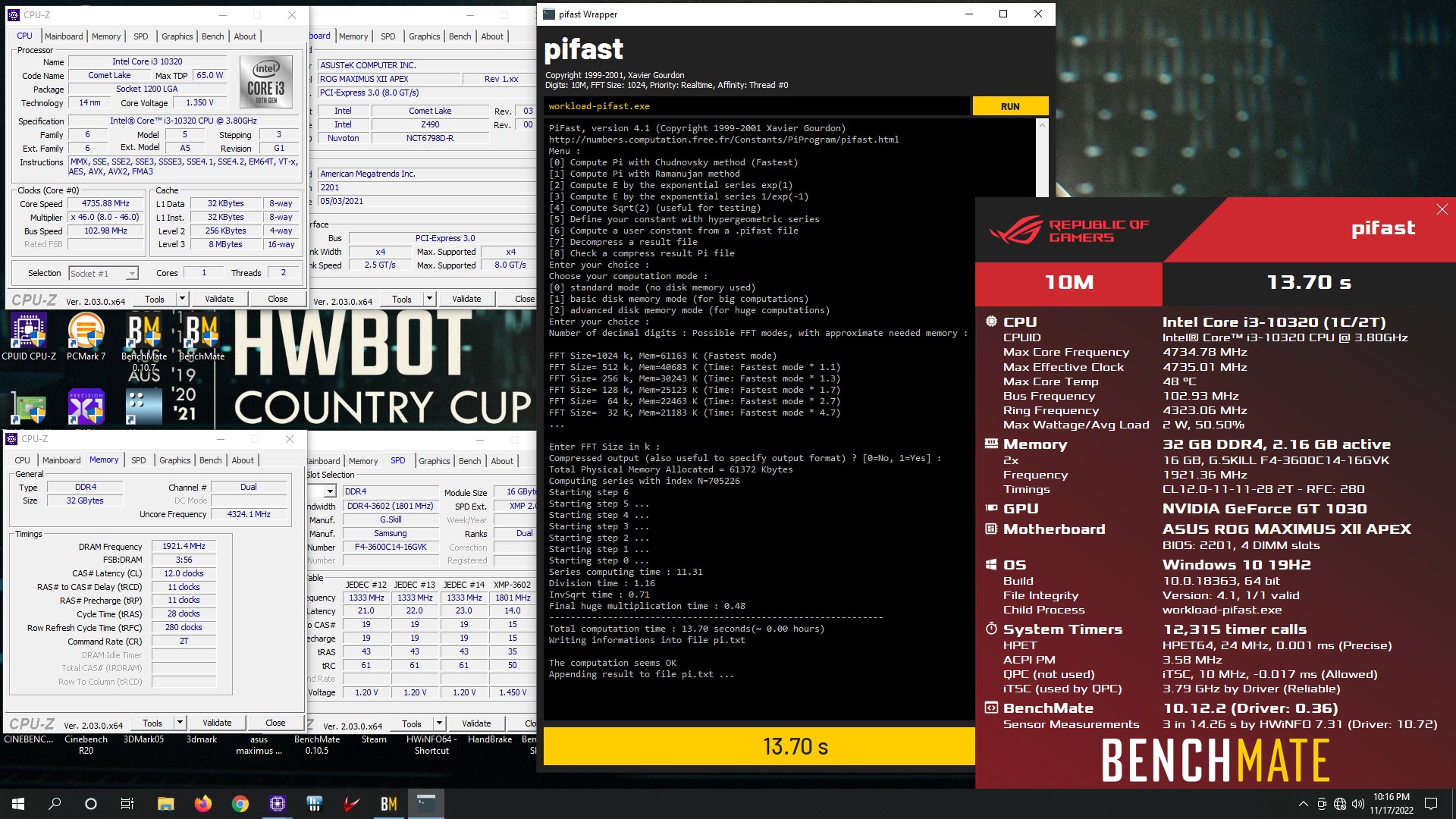Open the Windows Start menu
1456x819 pixels.
tap(18, 804)
